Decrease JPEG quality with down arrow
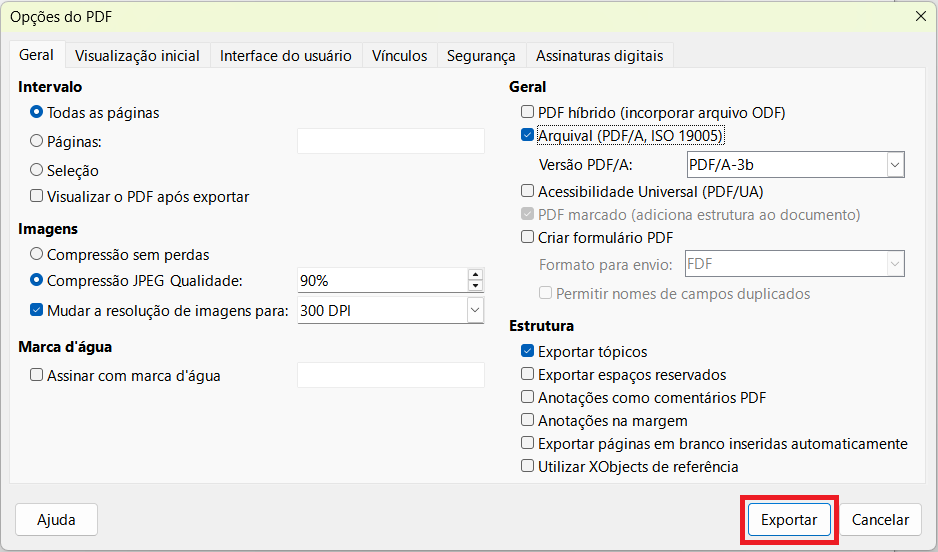938x552 pixels. (475, 287)
